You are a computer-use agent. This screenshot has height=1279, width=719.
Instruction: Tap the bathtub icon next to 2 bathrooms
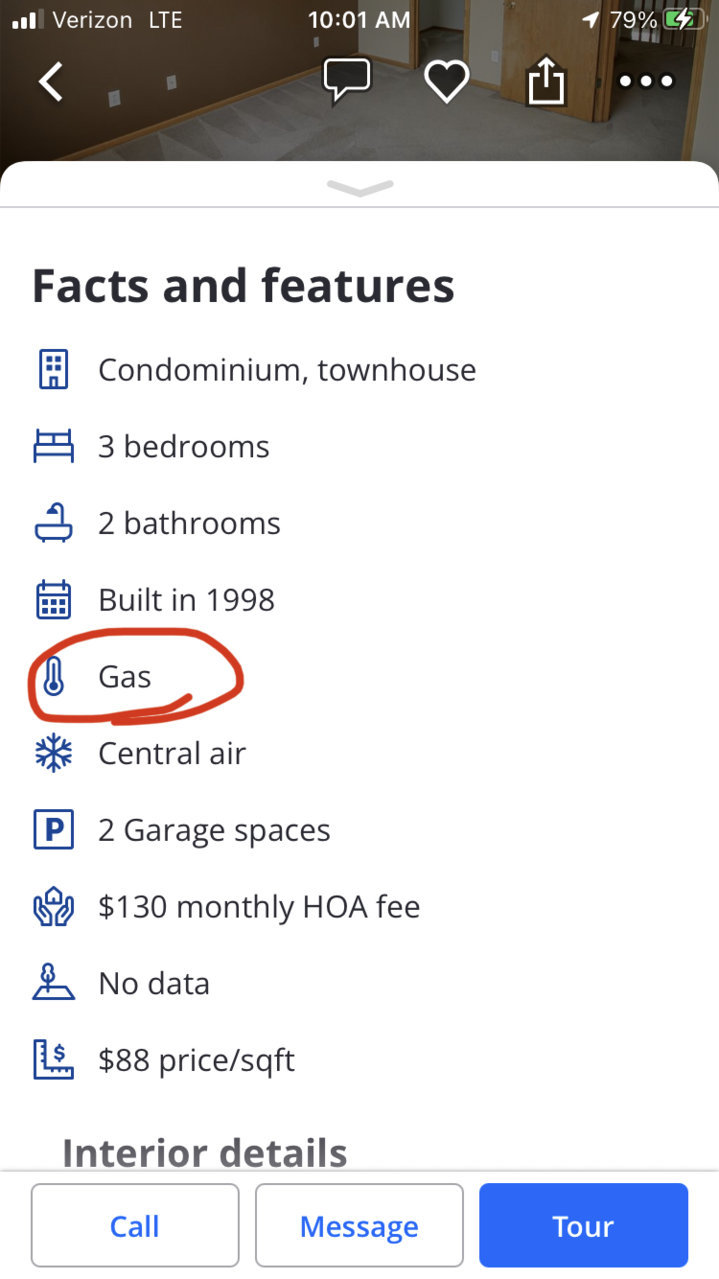coord(53,523)
